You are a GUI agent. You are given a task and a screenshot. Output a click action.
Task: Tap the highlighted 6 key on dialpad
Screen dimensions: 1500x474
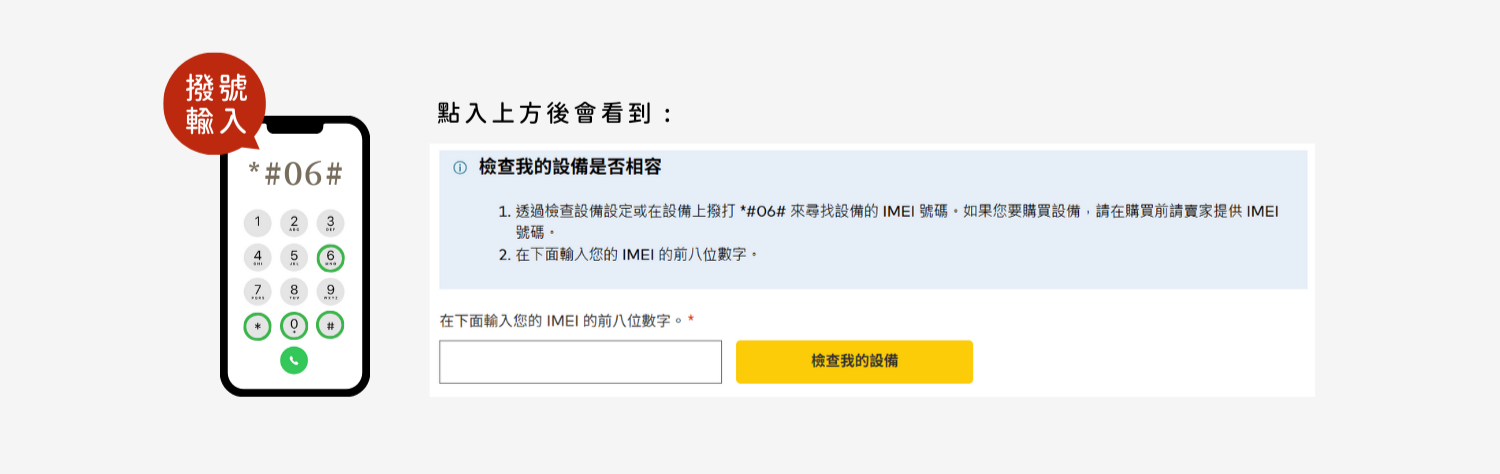coord(330,258)
